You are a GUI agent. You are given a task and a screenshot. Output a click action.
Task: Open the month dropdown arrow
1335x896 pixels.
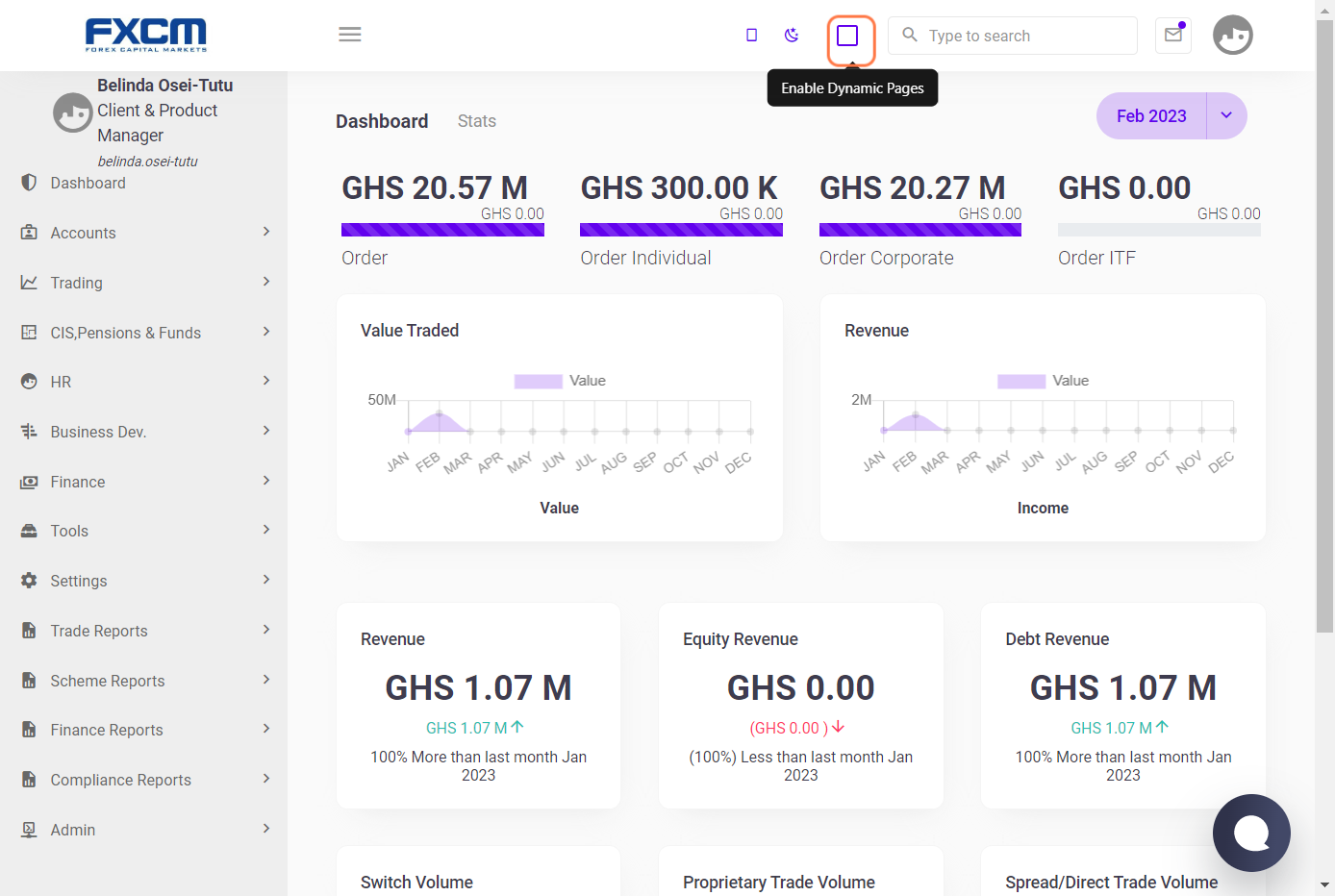click(x=1226, y=115)
